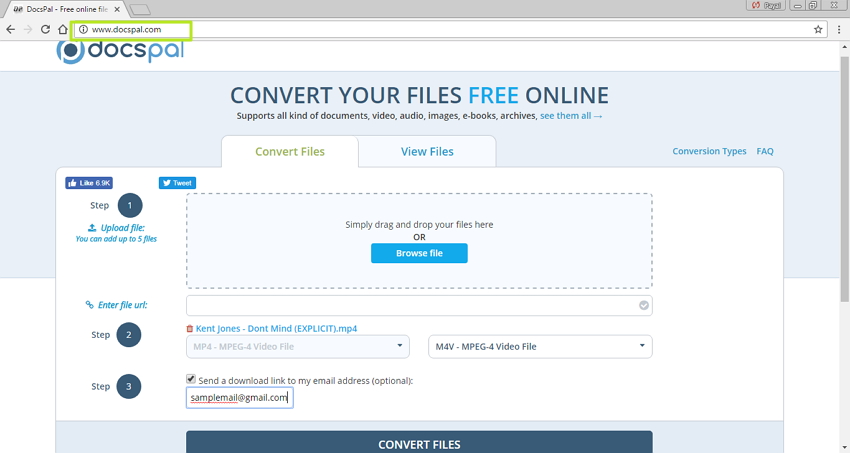Open browser home page
The width and height of the screenshot is (850, 453).
coord(63,29)
